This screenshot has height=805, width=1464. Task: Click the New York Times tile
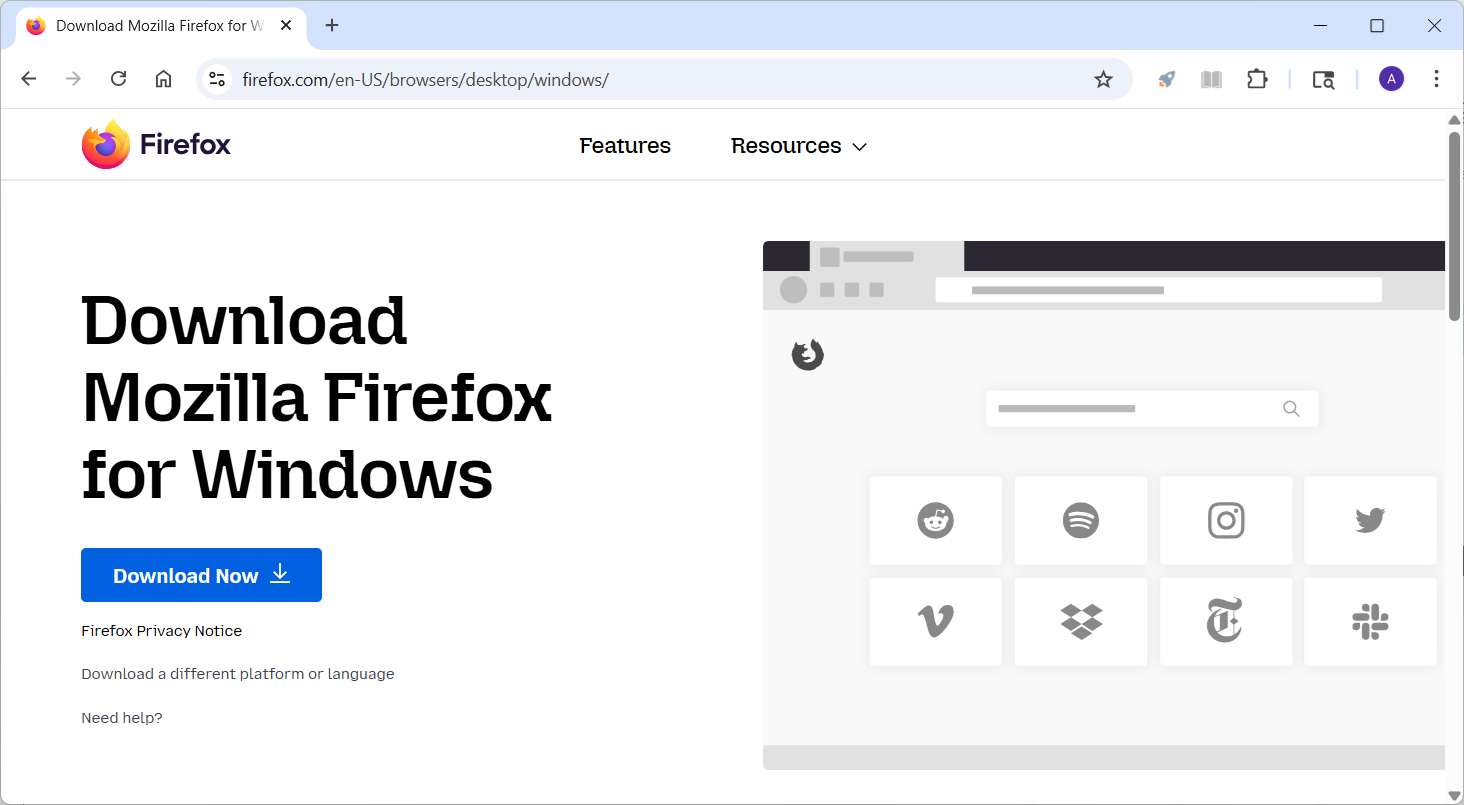click(x=1226, y=622)
